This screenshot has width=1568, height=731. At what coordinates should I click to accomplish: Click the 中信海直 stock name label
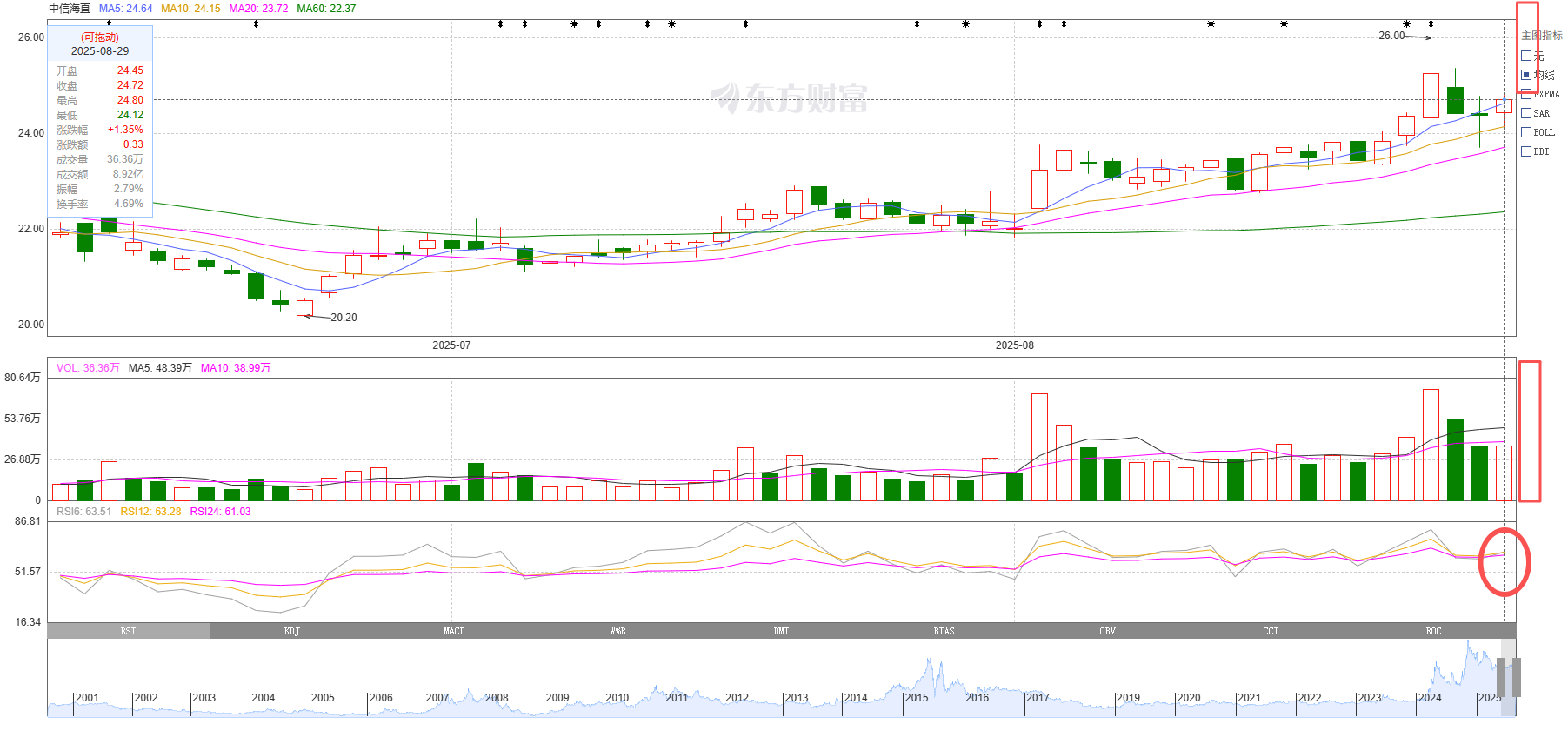tap(70, 9)
